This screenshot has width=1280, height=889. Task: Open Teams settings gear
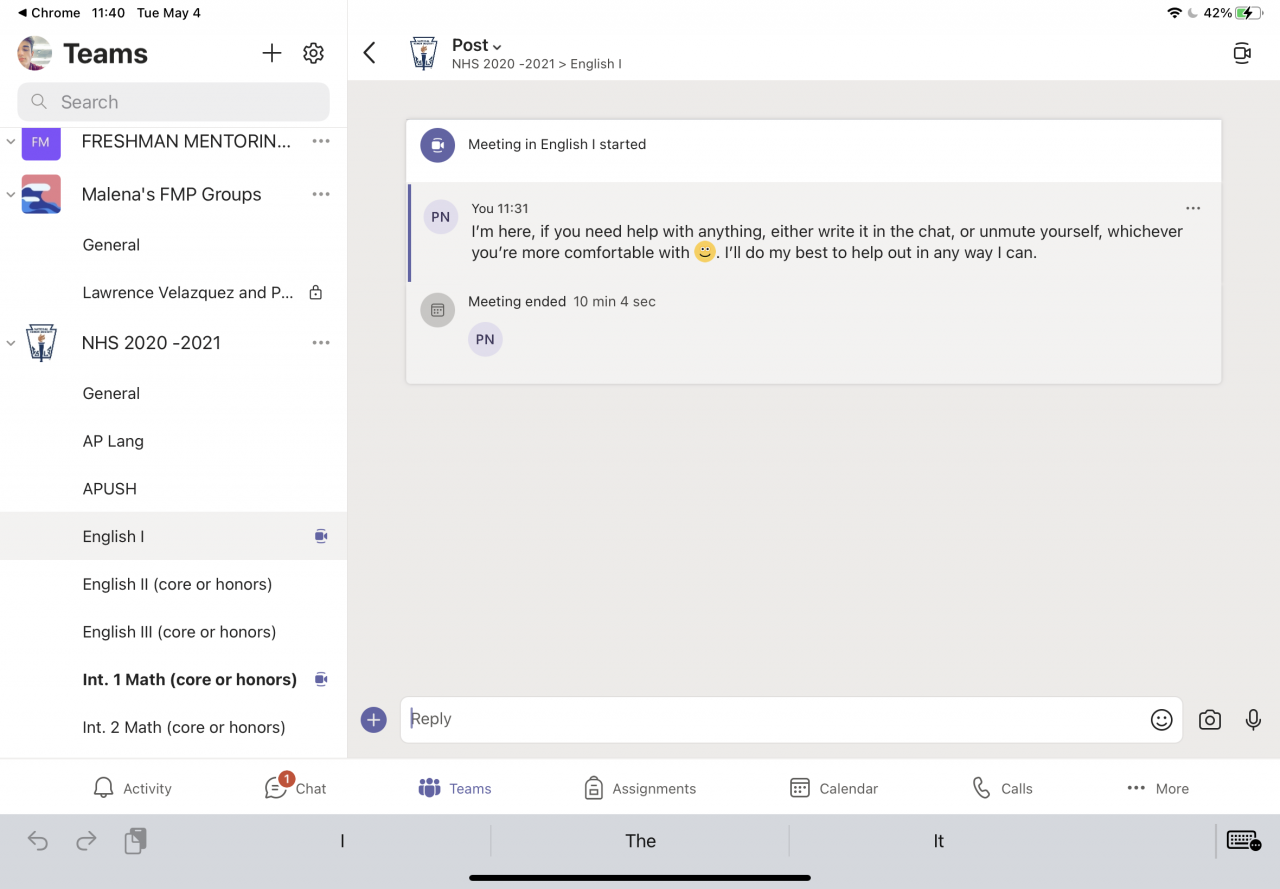tap(314, 53)
